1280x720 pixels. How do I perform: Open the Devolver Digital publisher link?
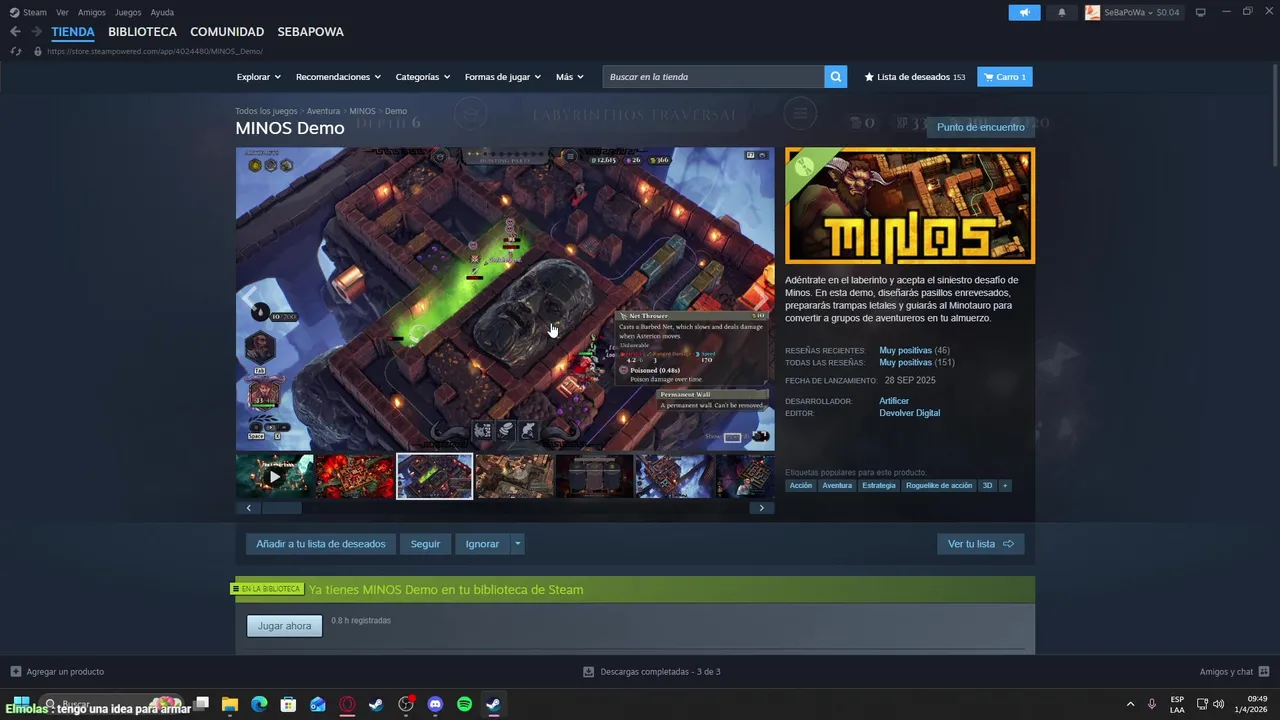[909, 413]
